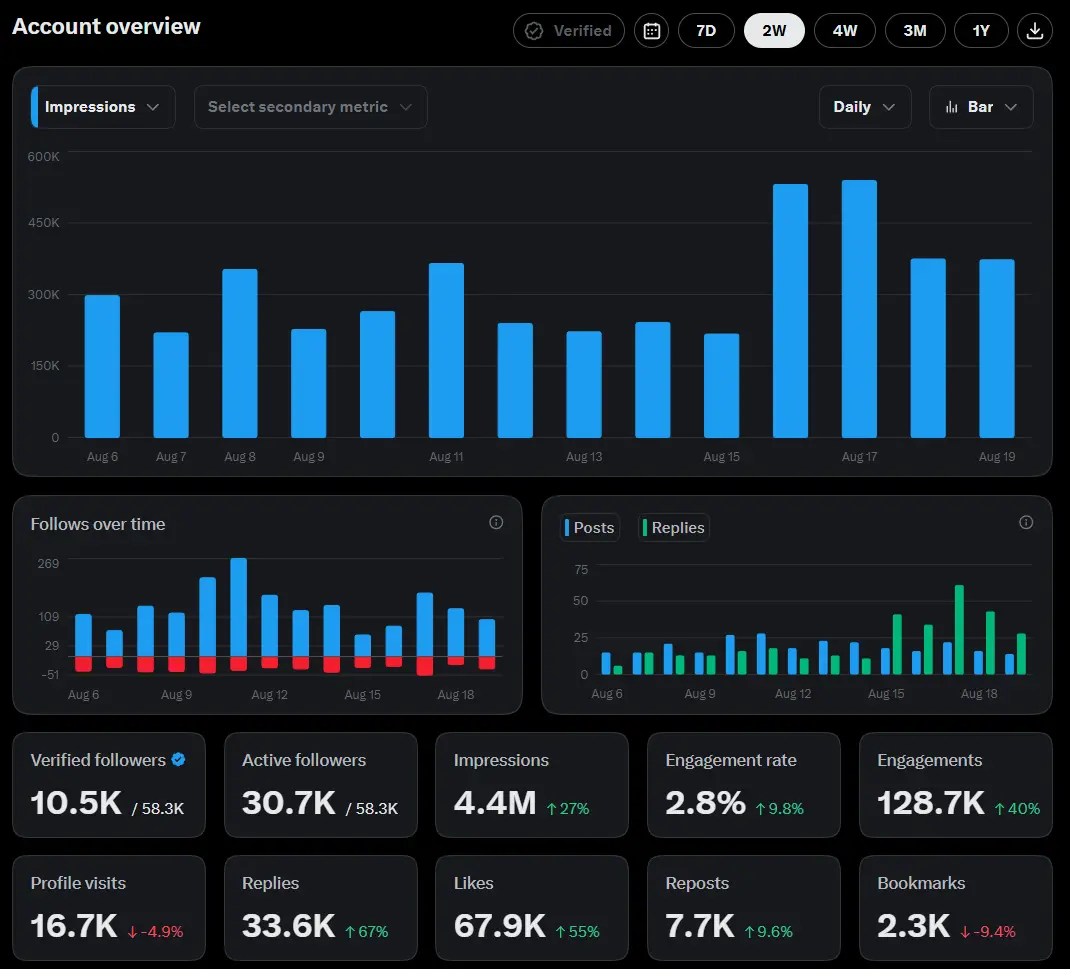Open the Impressions primary metric dropdown

[103, 107]
